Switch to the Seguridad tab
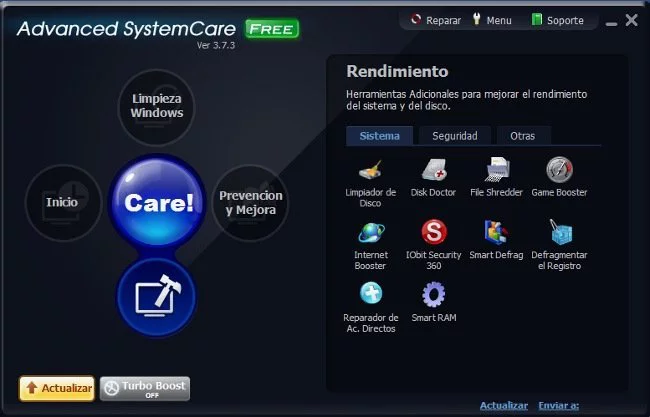Screen dimensions: 650x417 454,136
